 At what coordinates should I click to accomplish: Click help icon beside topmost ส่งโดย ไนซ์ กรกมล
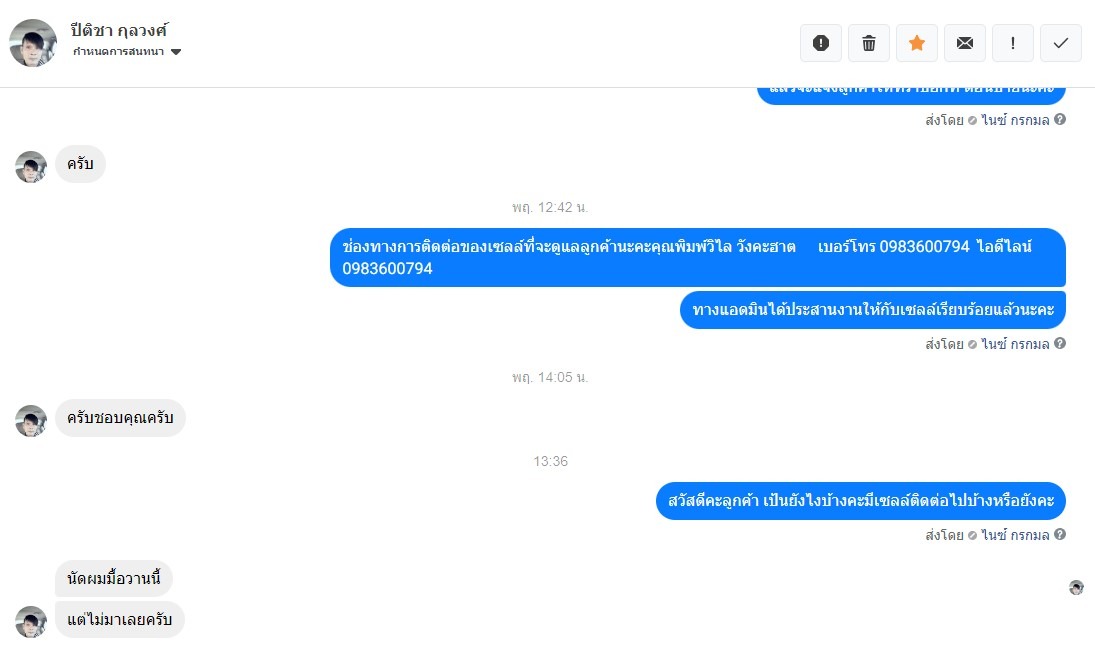coord(1060,119)
